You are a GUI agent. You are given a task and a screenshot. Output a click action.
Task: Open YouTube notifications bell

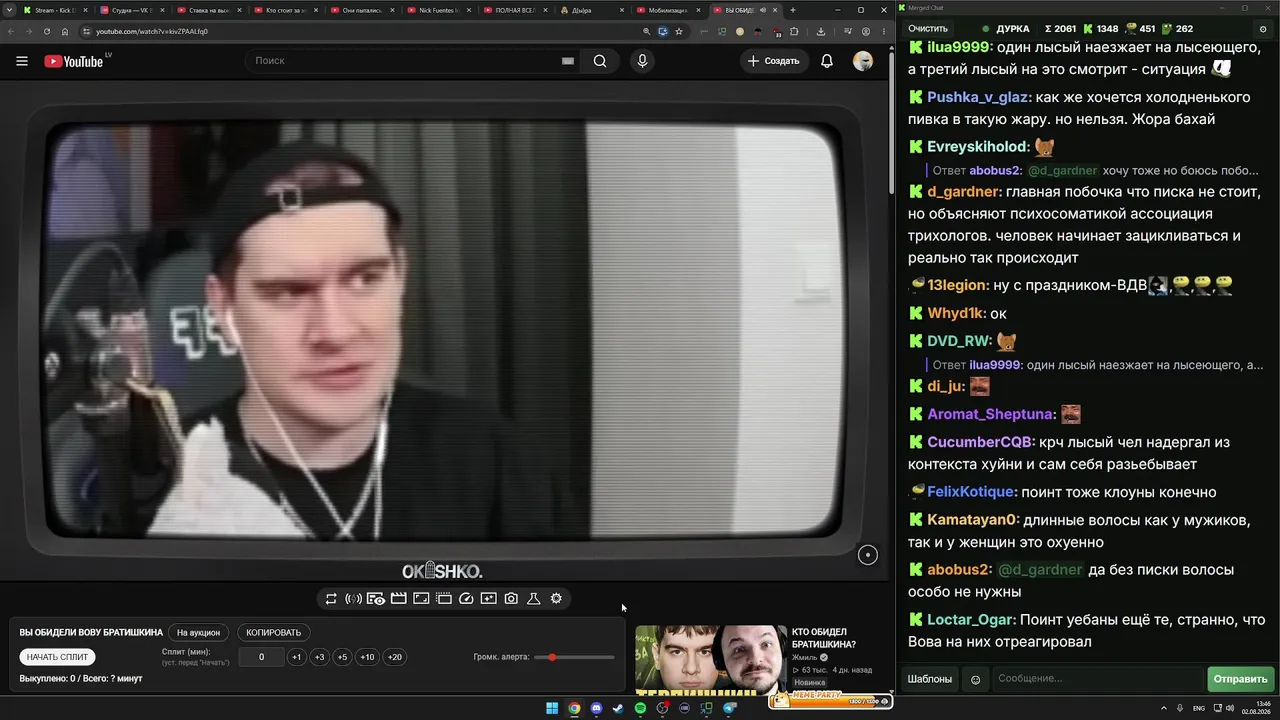point(827,61)
